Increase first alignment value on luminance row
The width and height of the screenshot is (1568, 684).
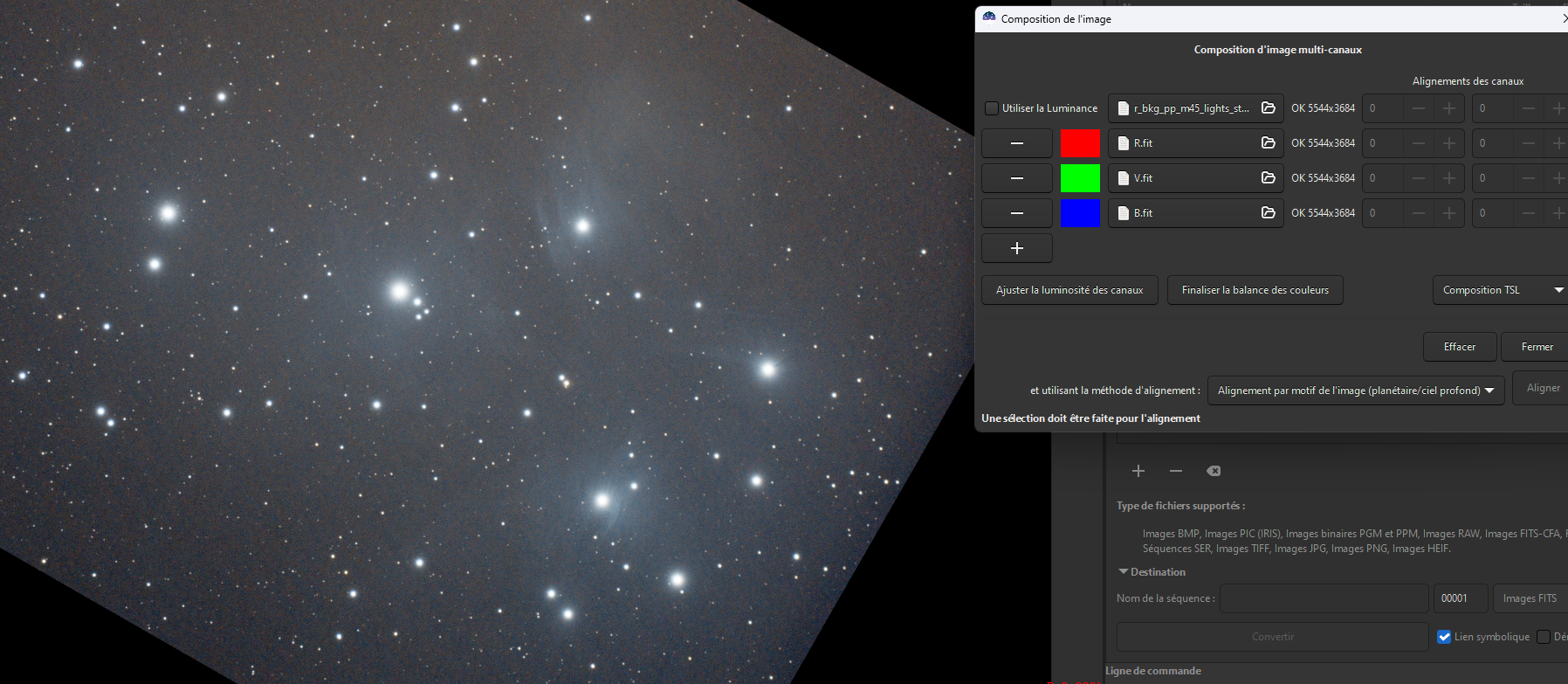1449,108
